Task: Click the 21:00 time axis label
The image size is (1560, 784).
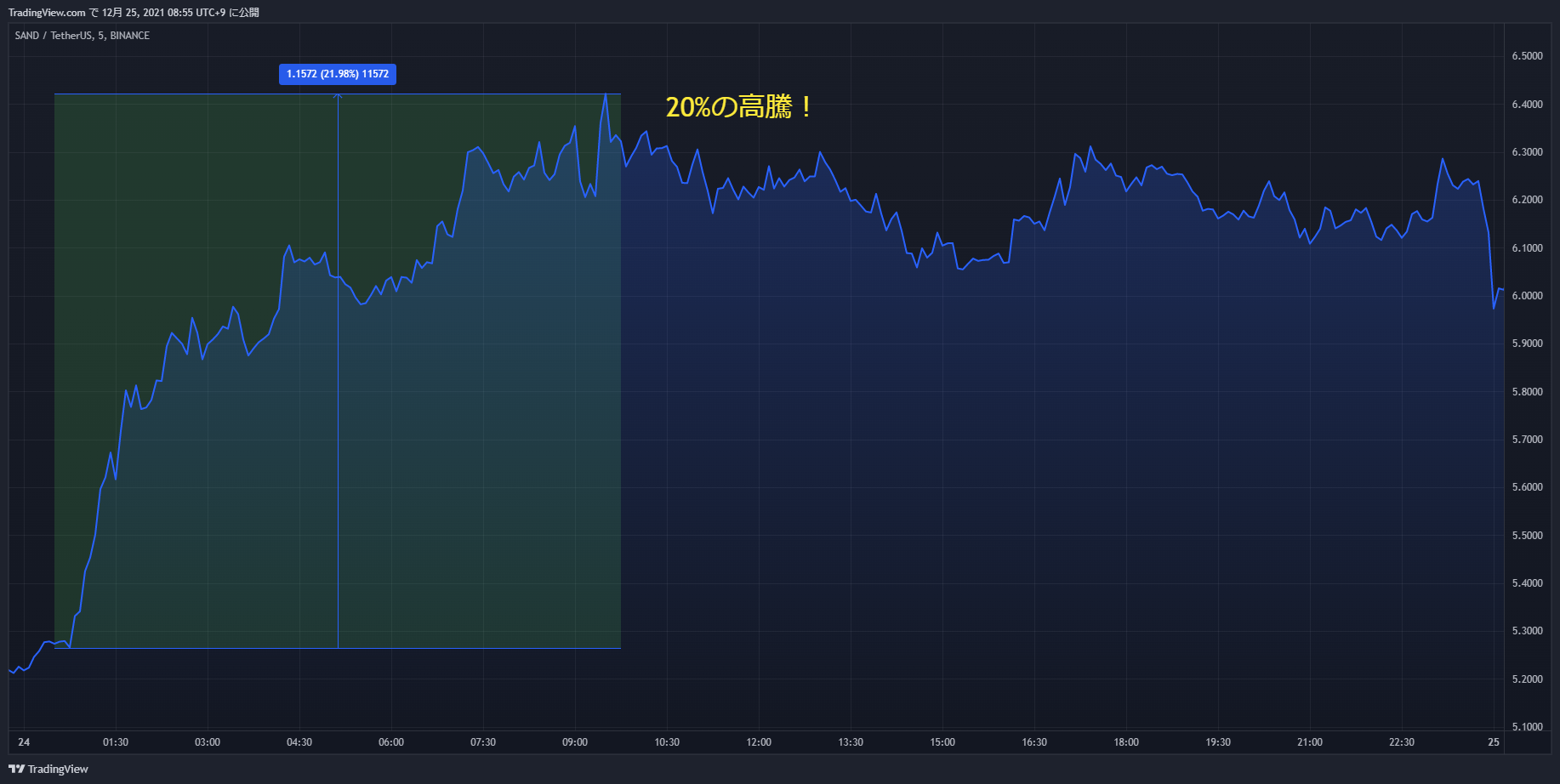Action: [1310, 742]
